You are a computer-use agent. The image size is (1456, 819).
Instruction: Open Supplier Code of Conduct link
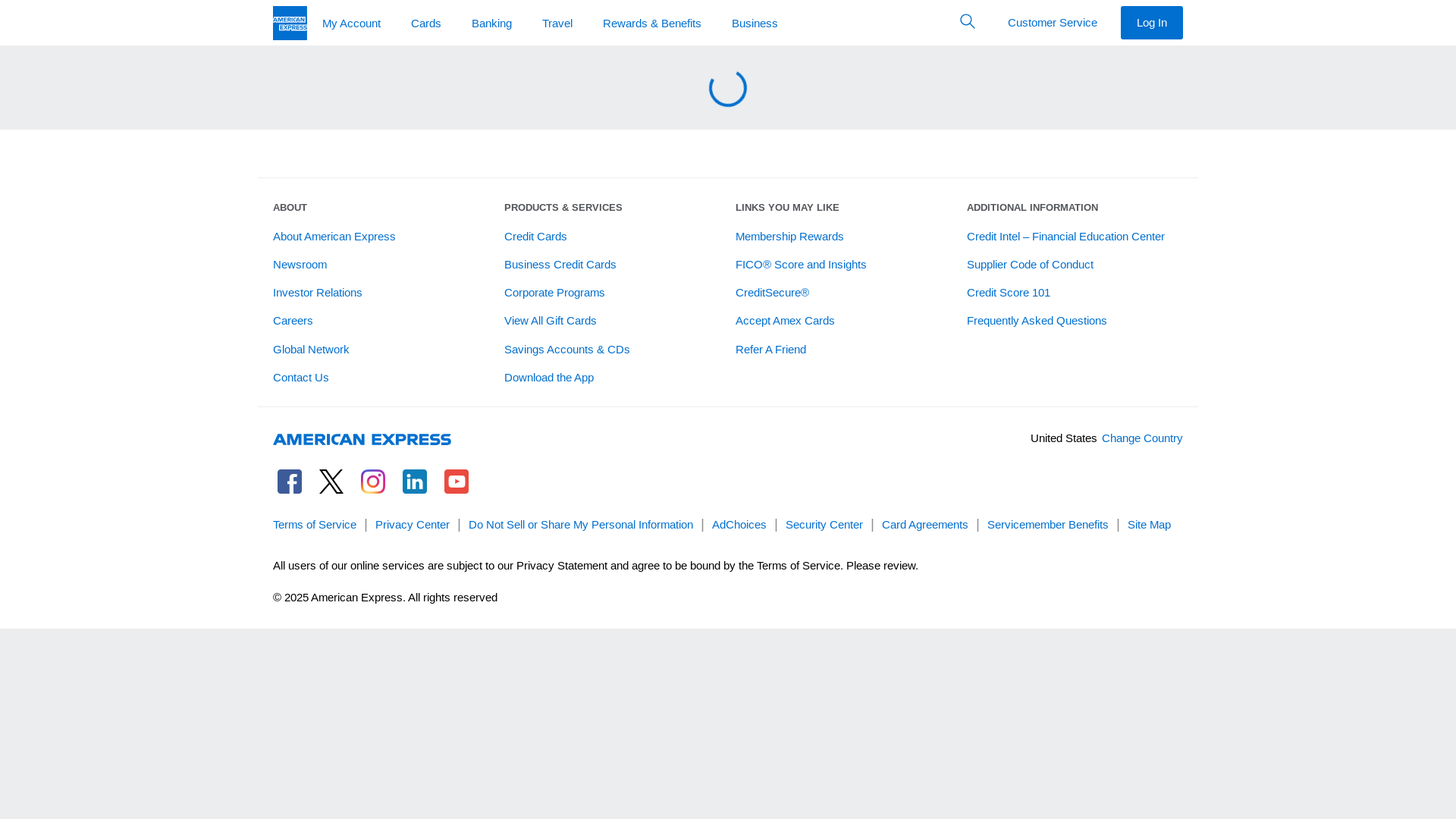[1030, 265]
